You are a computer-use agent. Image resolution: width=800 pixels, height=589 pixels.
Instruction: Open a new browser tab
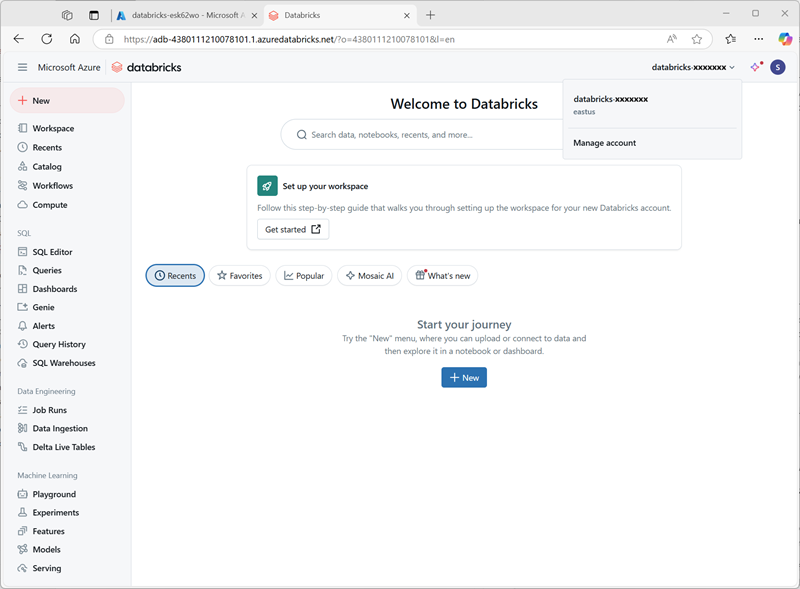point(430,15)
